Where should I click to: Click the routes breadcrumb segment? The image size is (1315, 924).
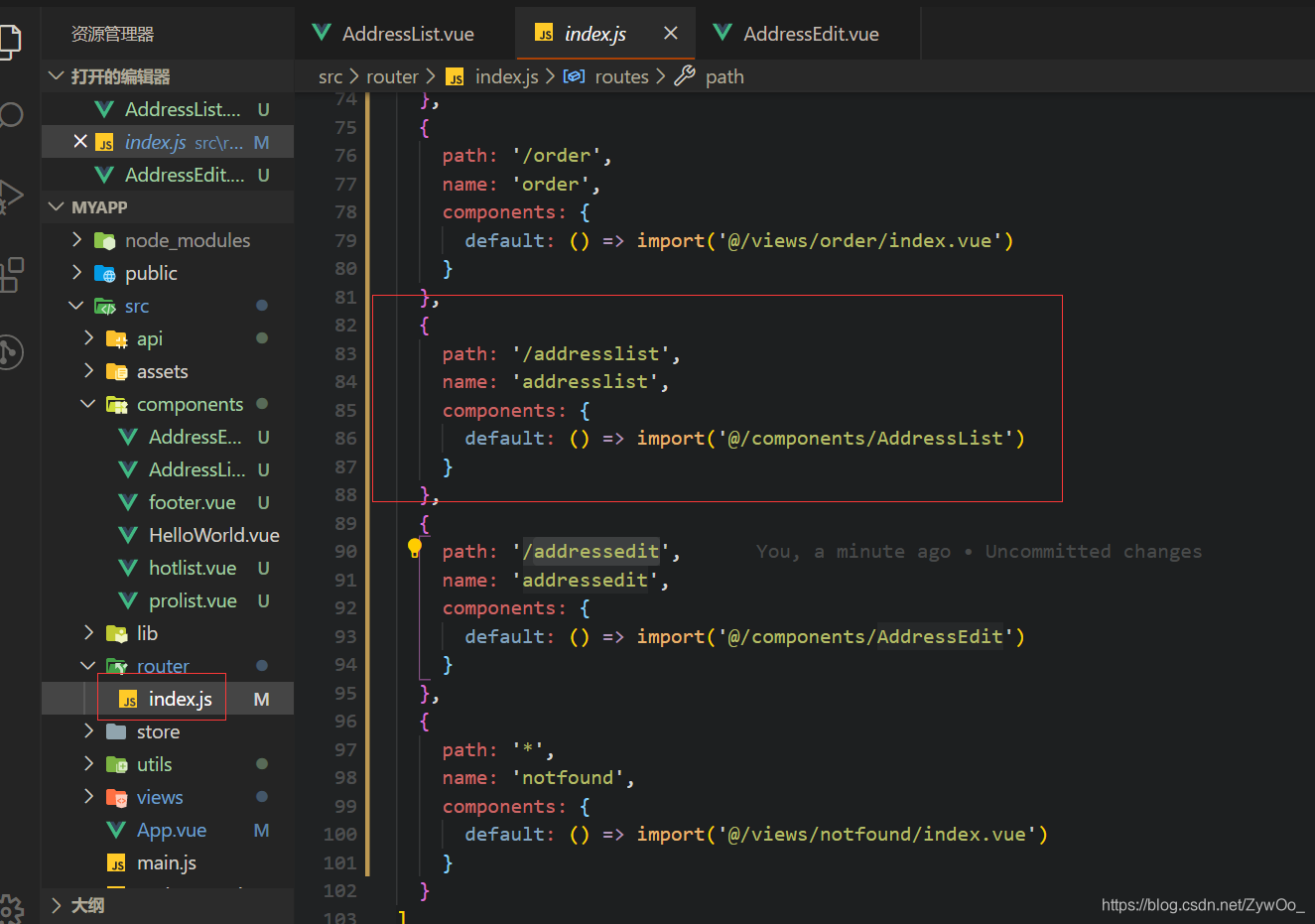point(606,76)
